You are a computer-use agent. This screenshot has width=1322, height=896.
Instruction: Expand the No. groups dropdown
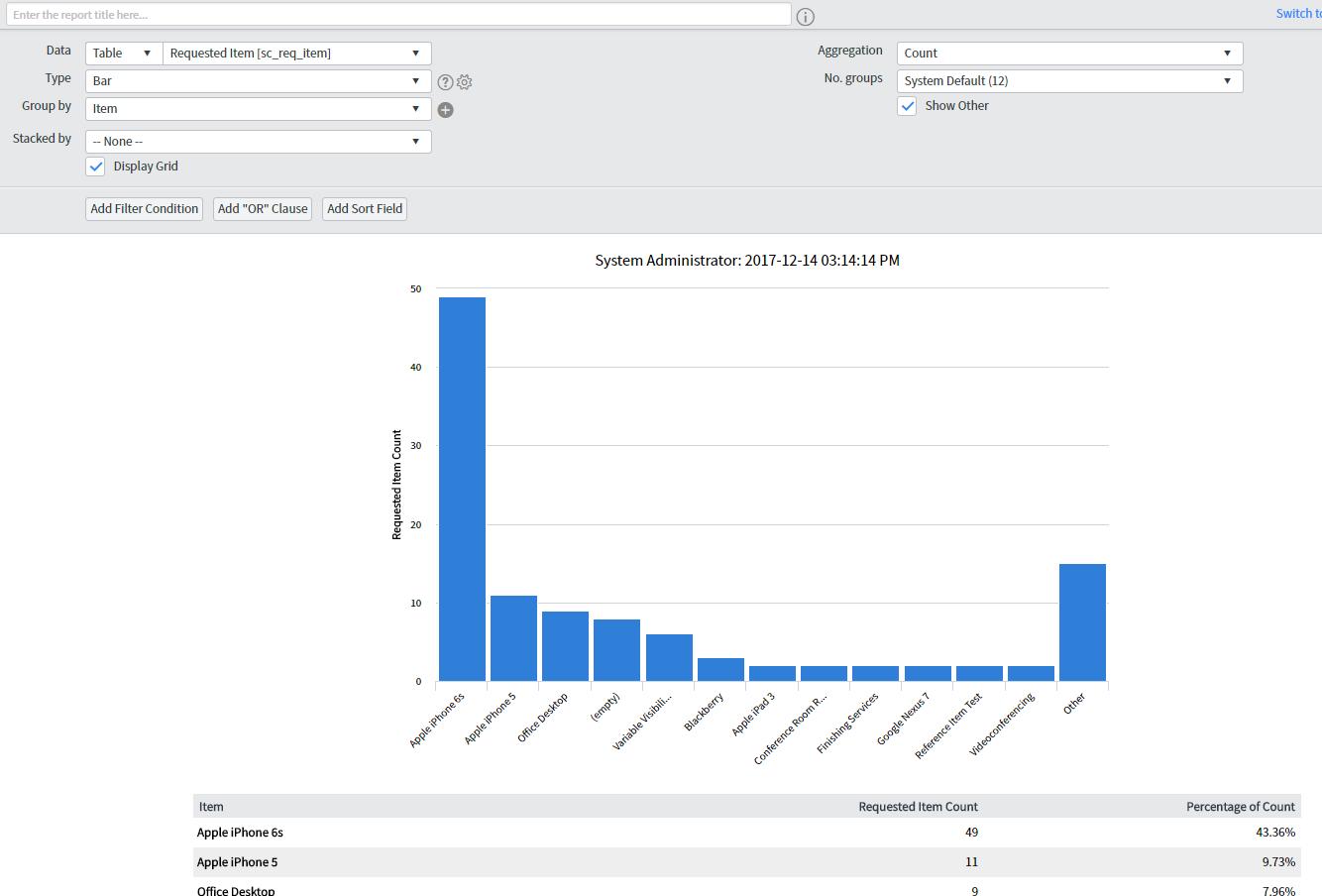pos(1068,81)
